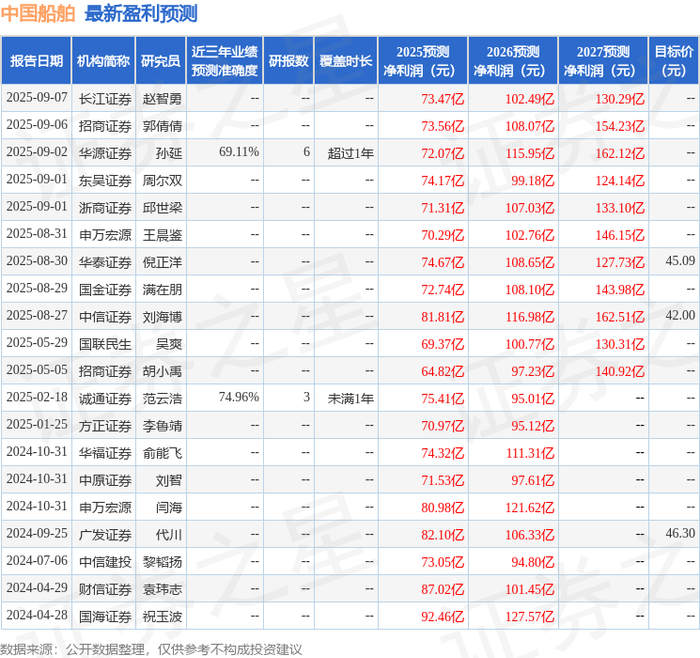
Task: Select date cell 2025-08-31
Action: pos(37,233)
